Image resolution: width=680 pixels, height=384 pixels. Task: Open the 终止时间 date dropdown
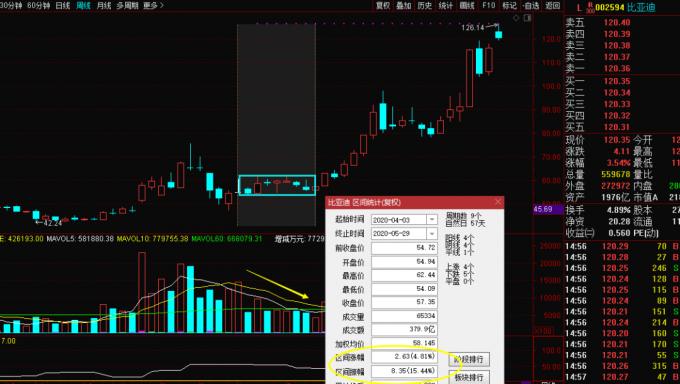coord(432,234)
